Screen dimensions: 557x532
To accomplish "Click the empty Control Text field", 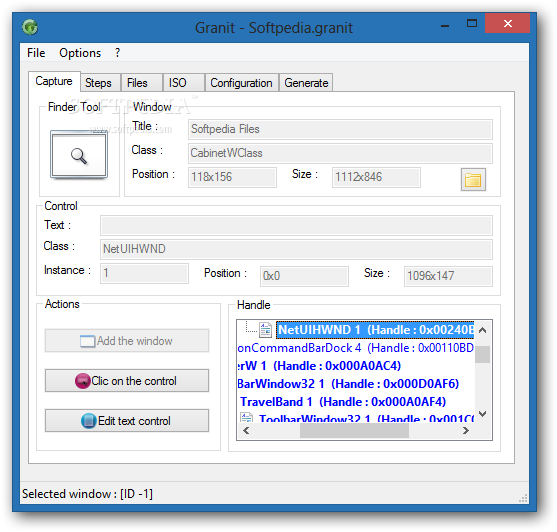I will 296,225.
